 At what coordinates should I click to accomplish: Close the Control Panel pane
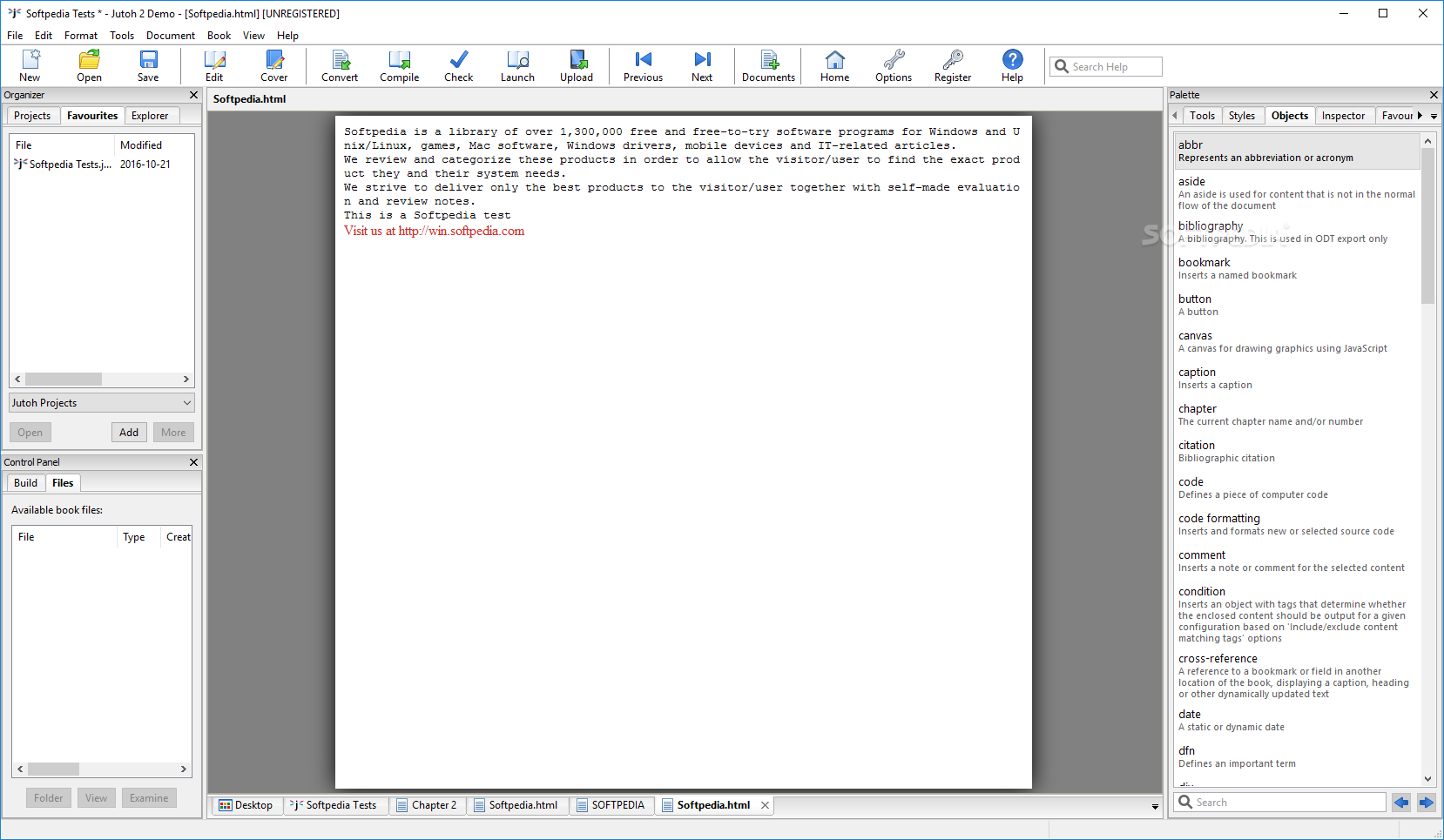click(x=193, y=462)
